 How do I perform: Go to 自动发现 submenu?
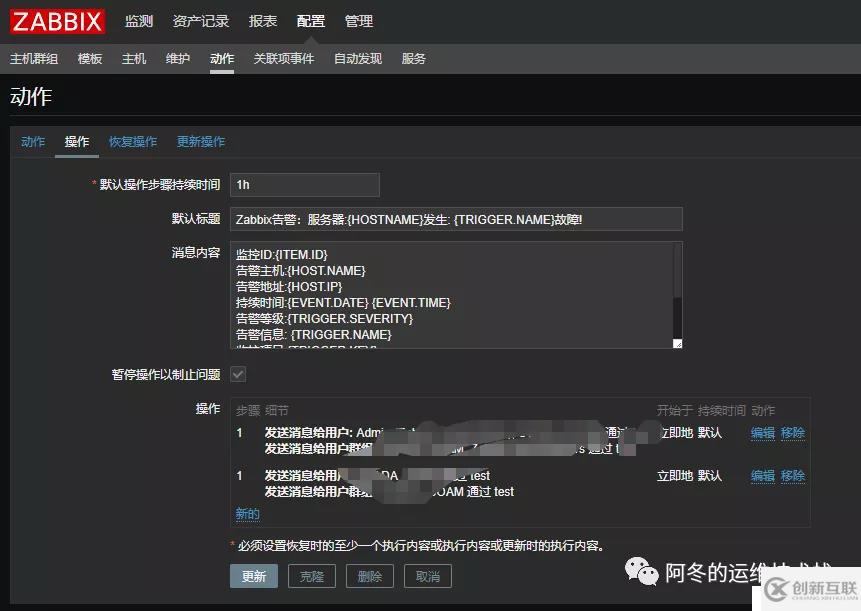[x=358, y=59]
